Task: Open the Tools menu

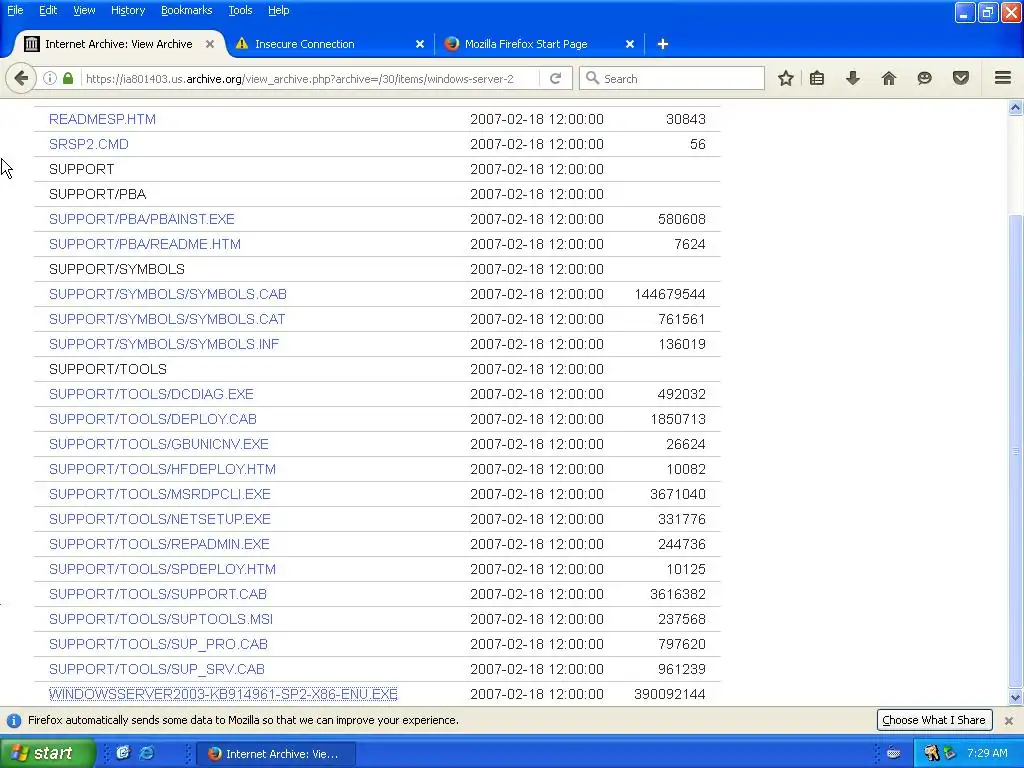Action: click(x=240, y=10)
